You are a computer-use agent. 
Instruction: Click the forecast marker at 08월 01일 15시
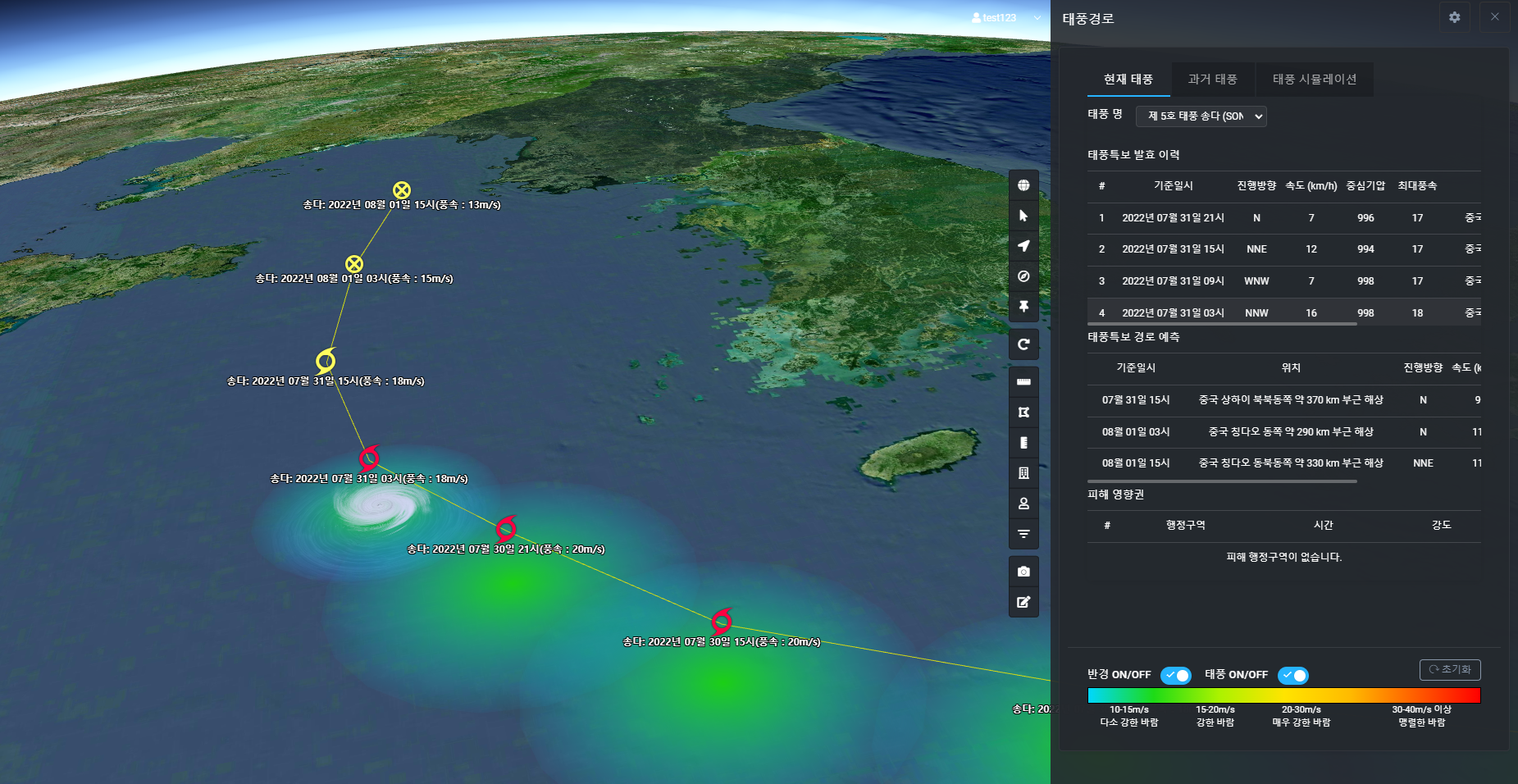point(401,190)
